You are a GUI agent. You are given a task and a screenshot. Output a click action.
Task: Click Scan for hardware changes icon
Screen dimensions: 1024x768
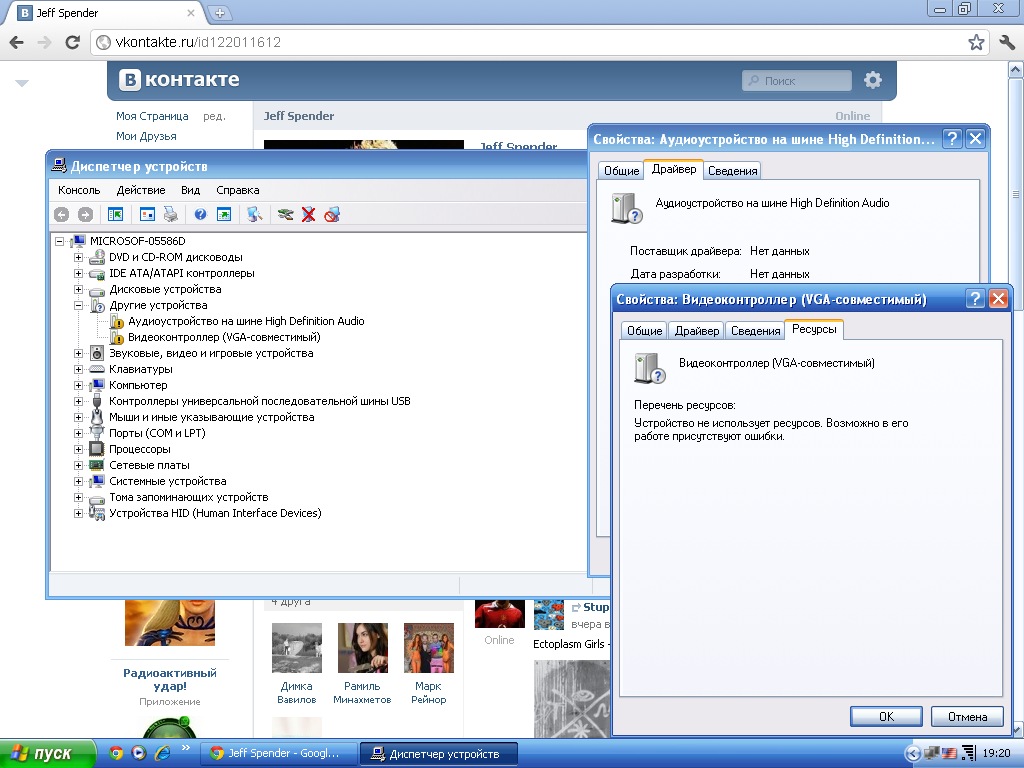click(x=255, y=214)
